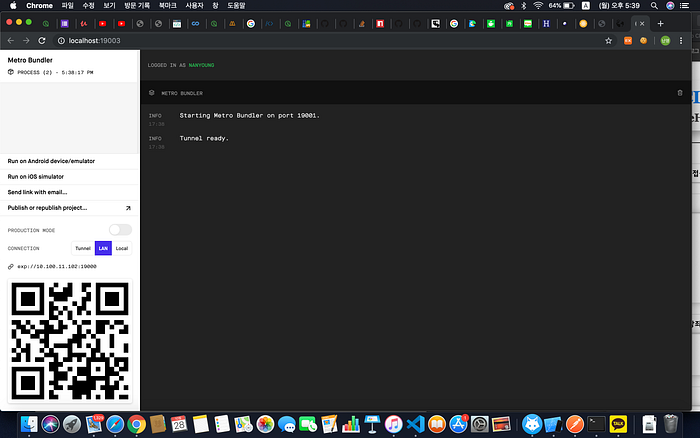The width and height of the screenshot is (700, 438).
Task: Click the 'Tunnel ready.' log entry
Action: point(204,138)
